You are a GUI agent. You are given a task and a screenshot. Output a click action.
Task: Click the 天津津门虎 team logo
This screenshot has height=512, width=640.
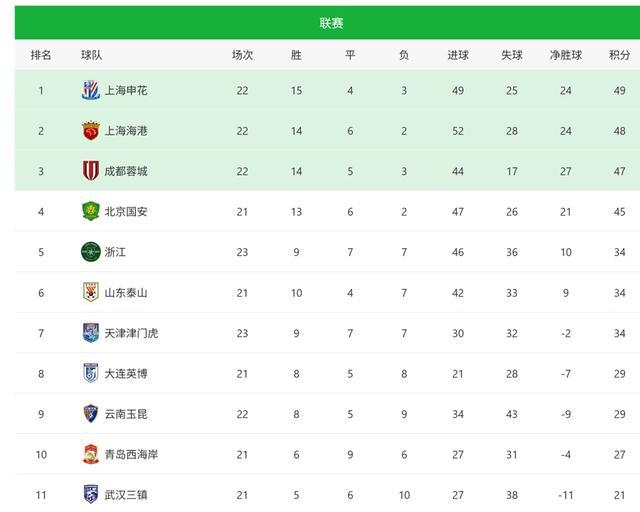(x=91, y=333)
